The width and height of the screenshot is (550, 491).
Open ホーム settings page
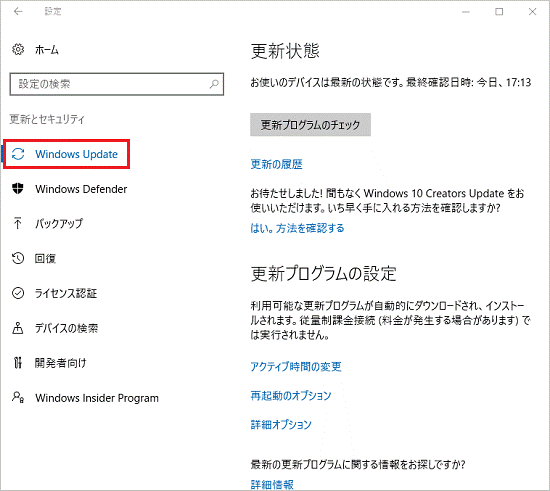point(47,50)
